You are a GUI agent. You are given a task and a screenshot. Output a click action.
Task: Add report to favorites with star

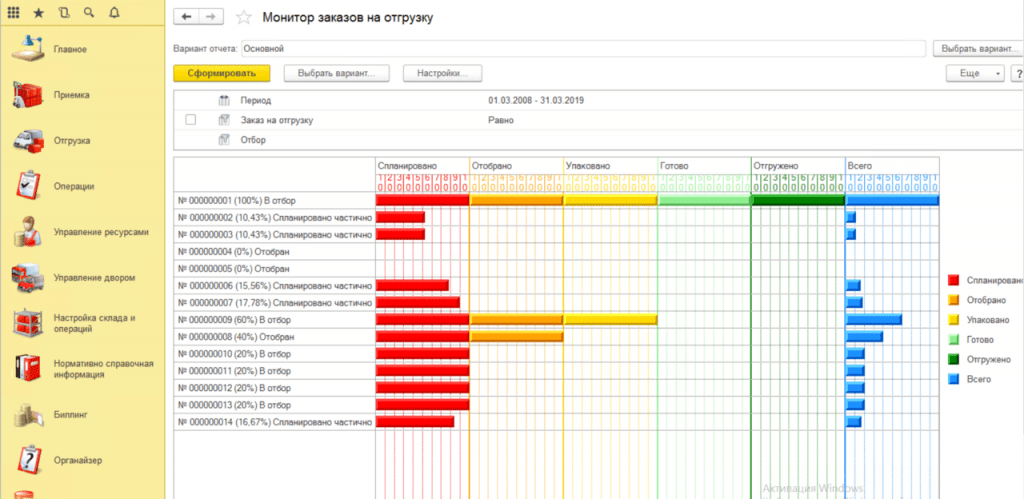[243, 18]
